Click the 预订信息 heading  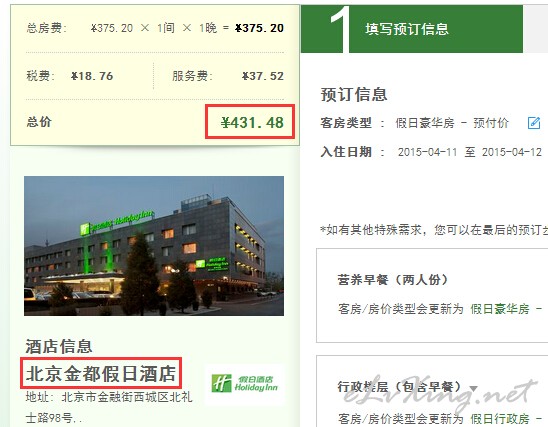[354, 95]
